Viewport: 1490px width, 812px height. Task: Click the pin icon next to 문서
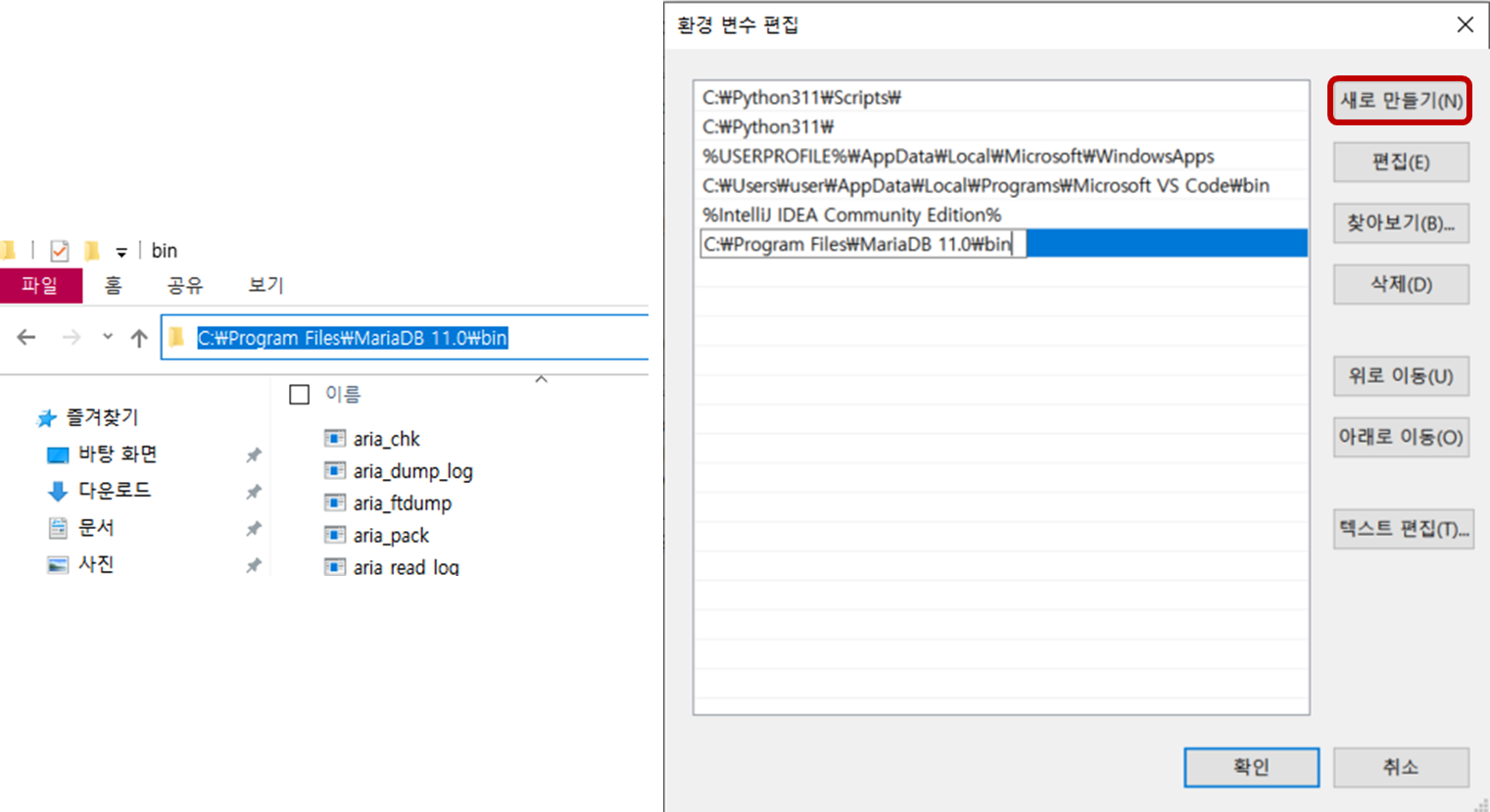point(253,527)
